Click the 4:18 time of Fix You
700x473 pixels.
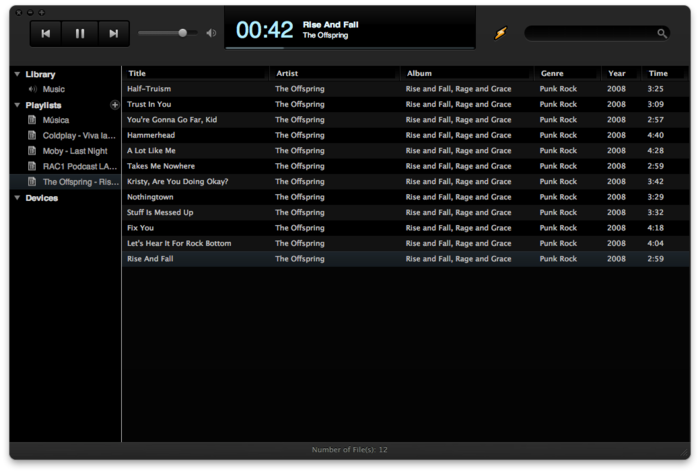tap(655, 228)
